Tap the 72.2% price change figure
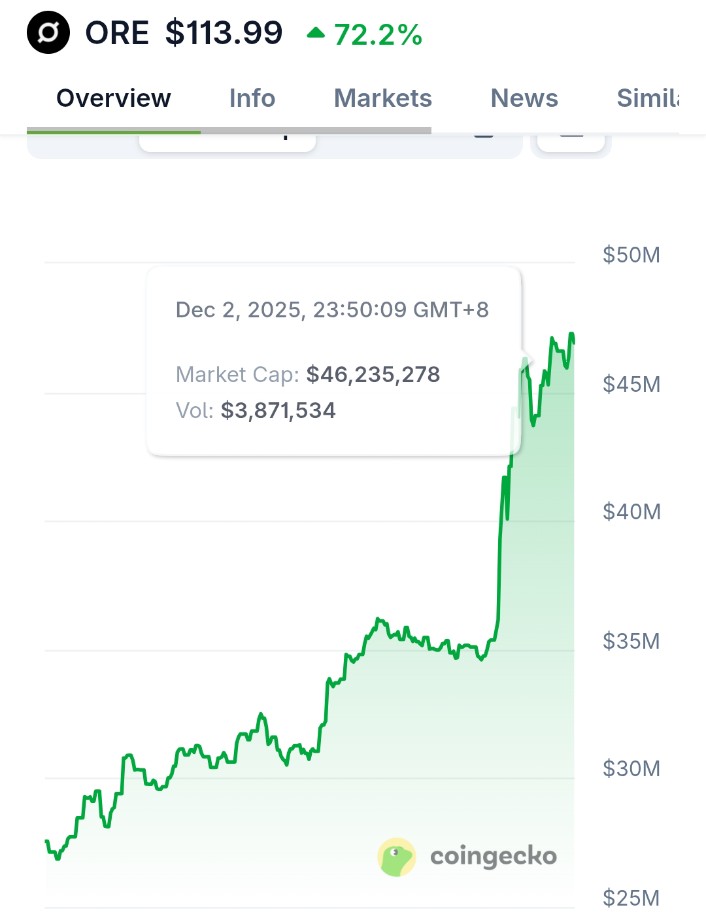The height and width of the screenshot is (922, 706). pos(378,34)
